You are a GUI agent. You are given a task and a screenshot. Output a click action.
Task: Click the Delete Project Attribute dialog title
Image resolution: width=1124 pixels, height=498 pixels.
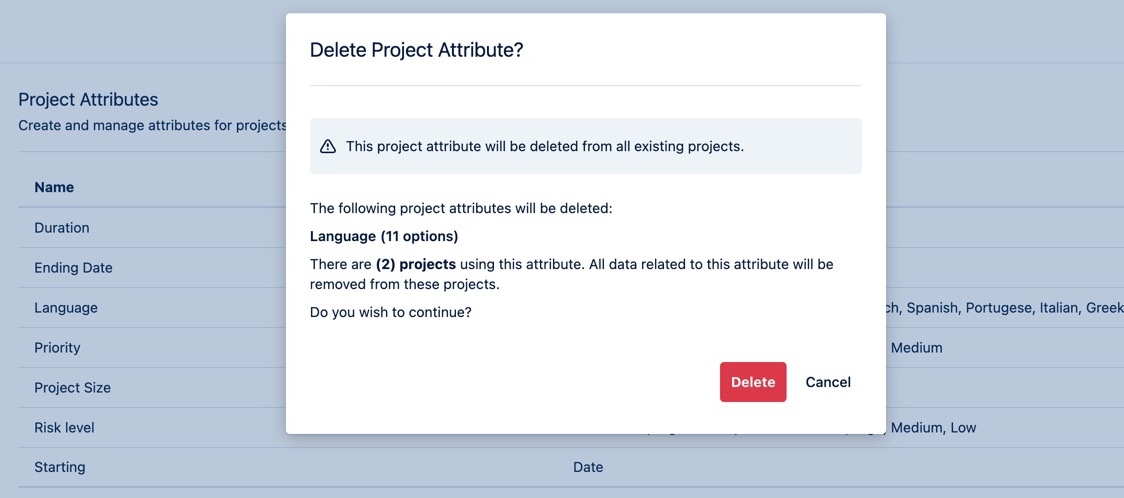tap(417, 50)
